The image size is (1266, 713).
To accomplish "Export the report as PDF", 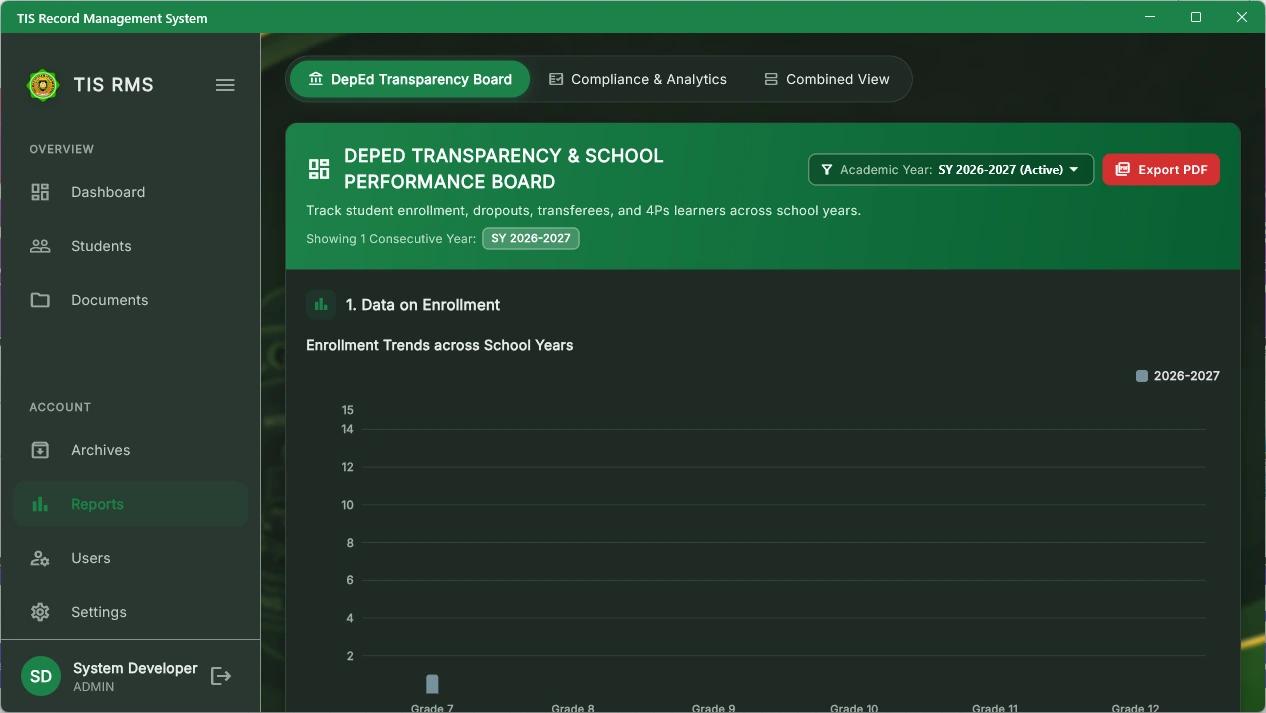I will (x=1161, y=170).
